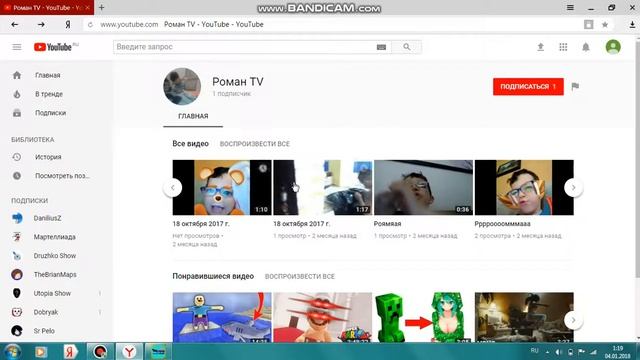This screenshot has height=360, width=640.
Task: Click the RU language indicator
Action: (535, 351)
